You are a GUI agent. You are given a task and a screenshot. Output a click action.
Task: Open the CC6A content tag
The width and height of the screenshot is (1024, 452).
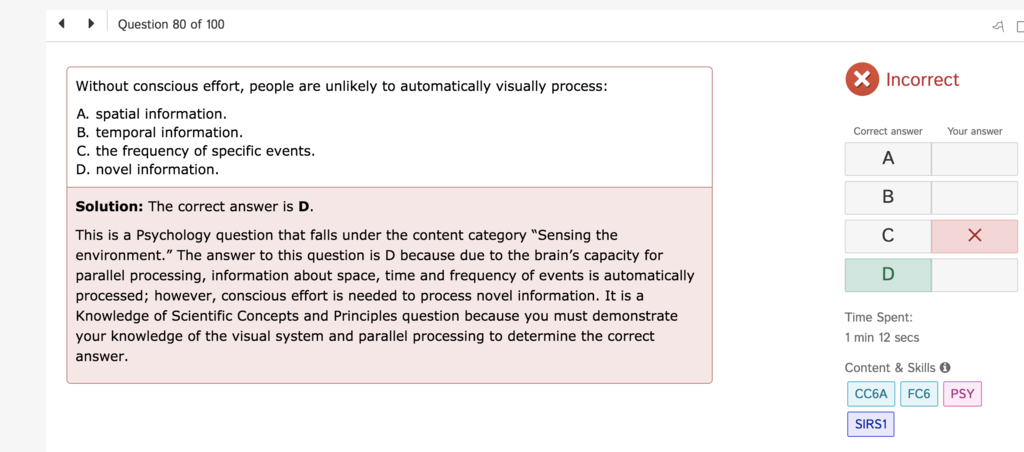coord(871,394)
